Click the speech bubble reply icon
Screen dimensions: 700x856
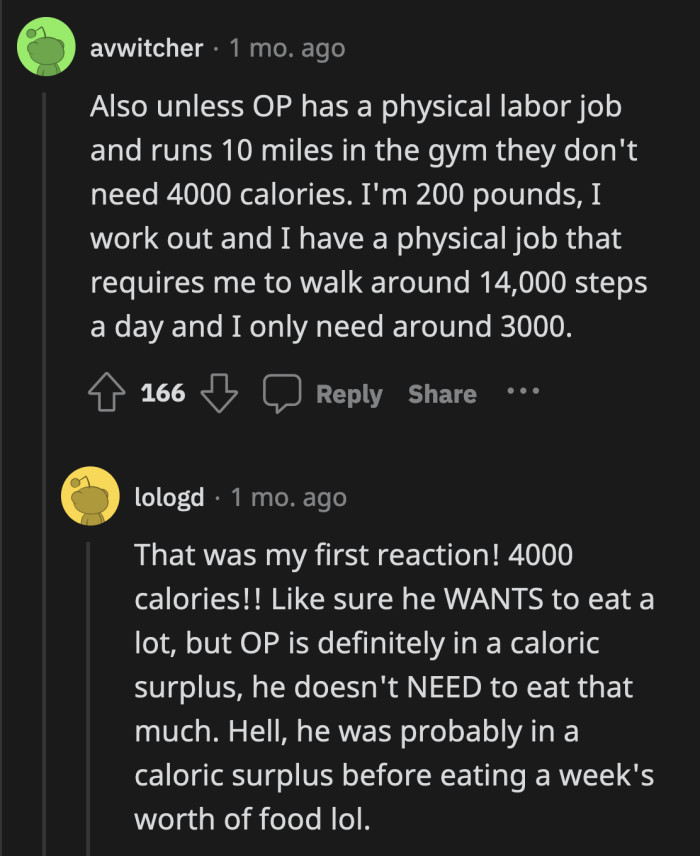[281, 393]
